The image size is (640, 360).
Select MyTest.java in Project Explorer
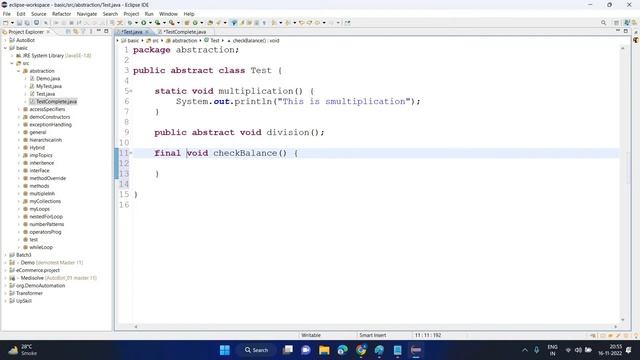49,86
